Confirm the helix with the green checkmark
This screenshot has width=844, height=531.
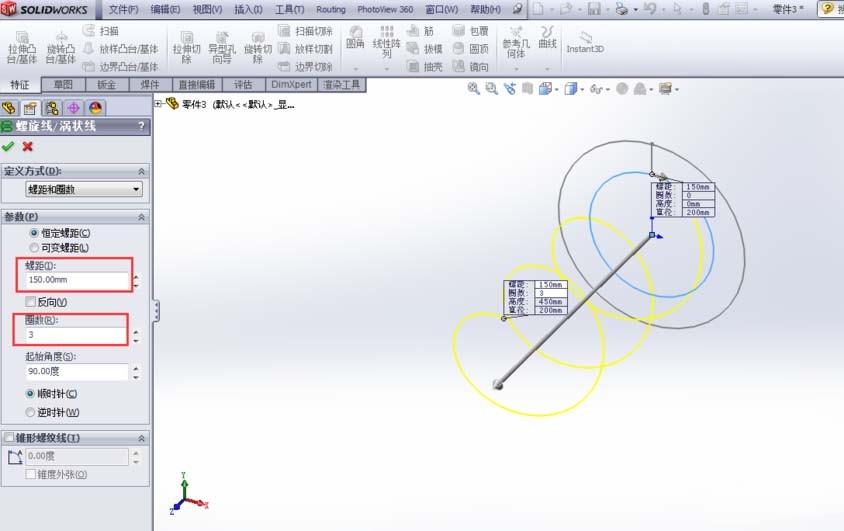(x=8, y=146)
